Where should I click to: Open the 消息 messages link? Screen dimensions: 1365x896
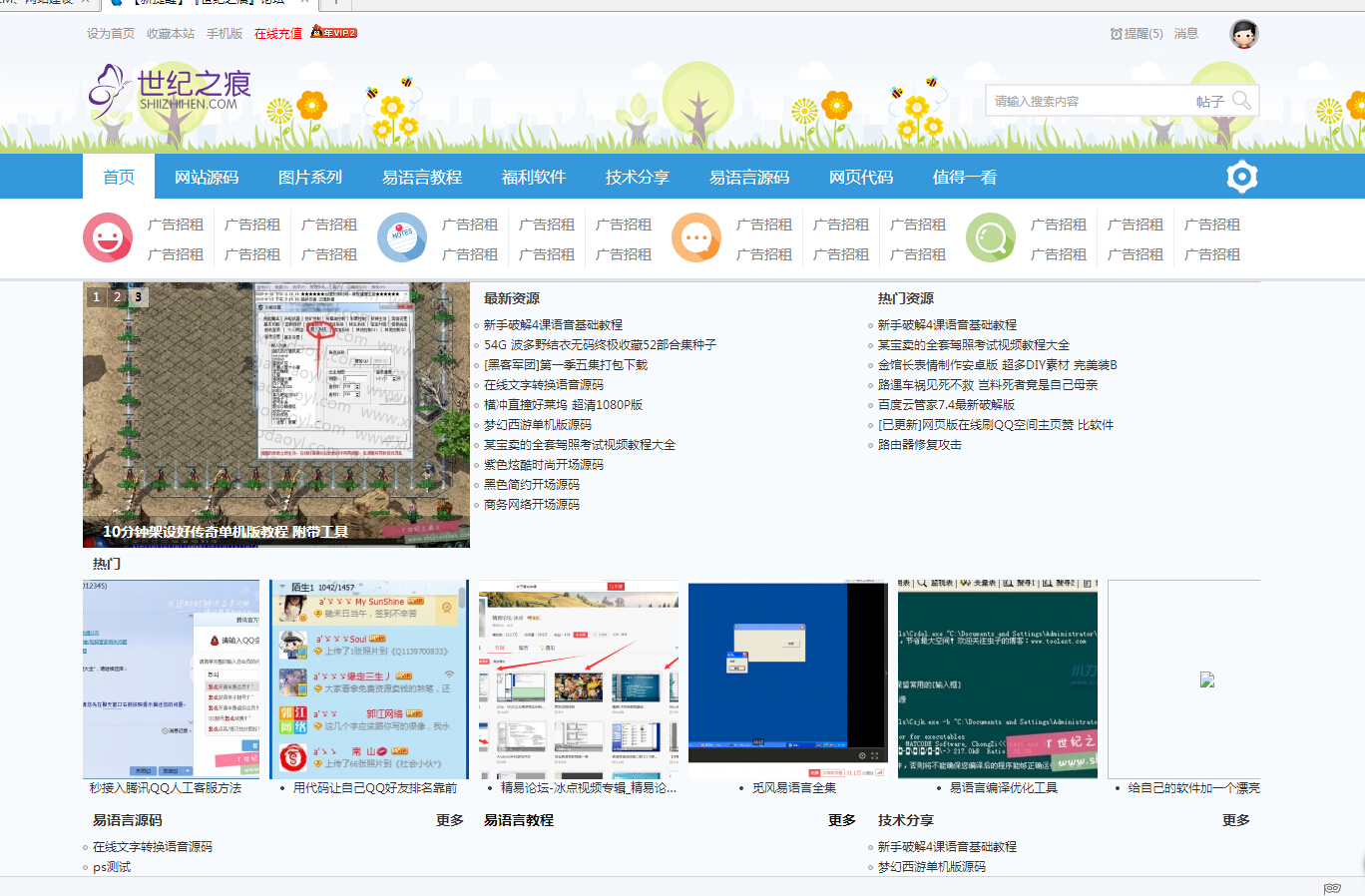tap(1186, 34)
